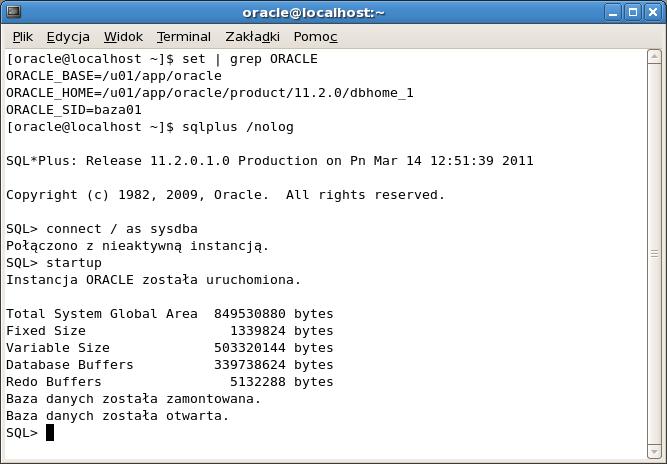Click the scrollbar up arrow
667x464 pixels.
[x=654, y=57]
